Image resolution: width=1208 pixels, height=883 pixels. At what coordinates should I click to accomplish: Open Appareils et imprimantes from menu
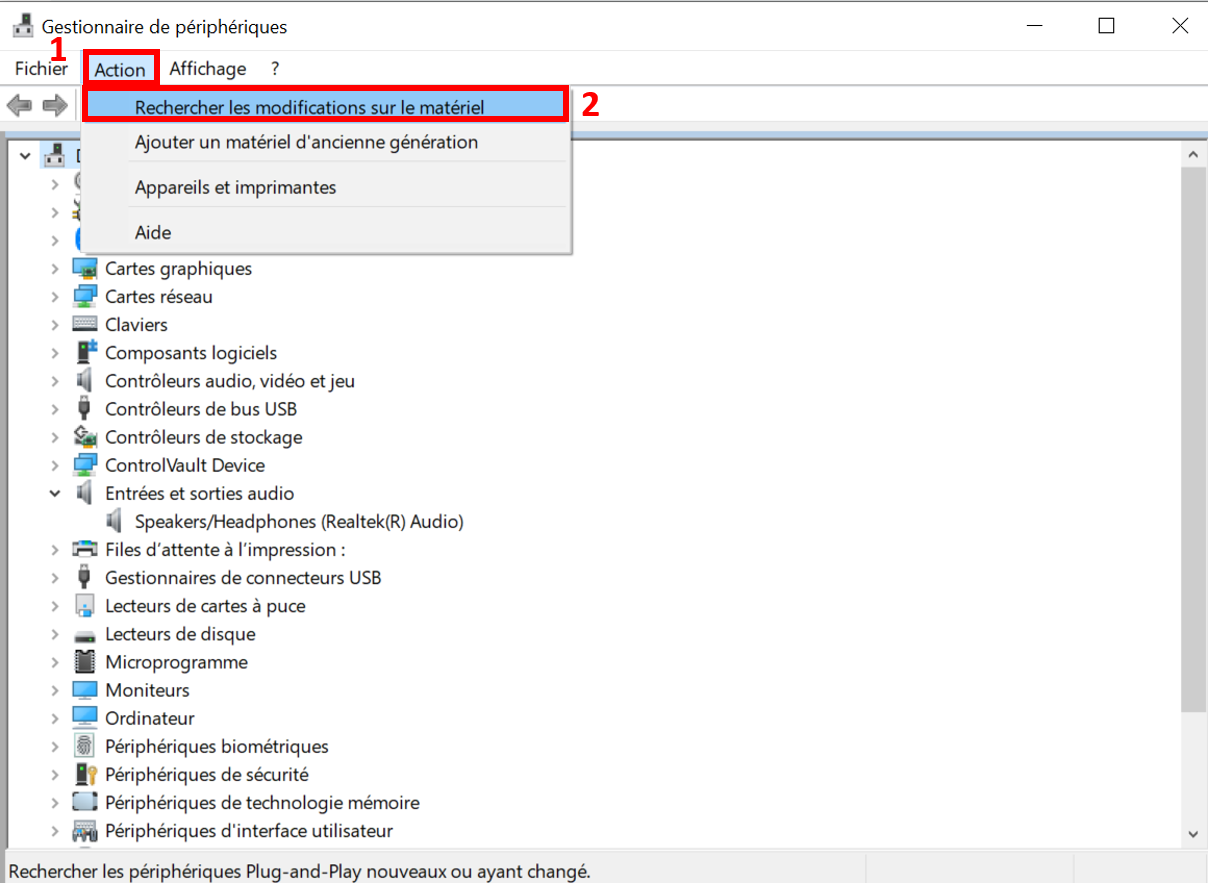click(235, 187)
